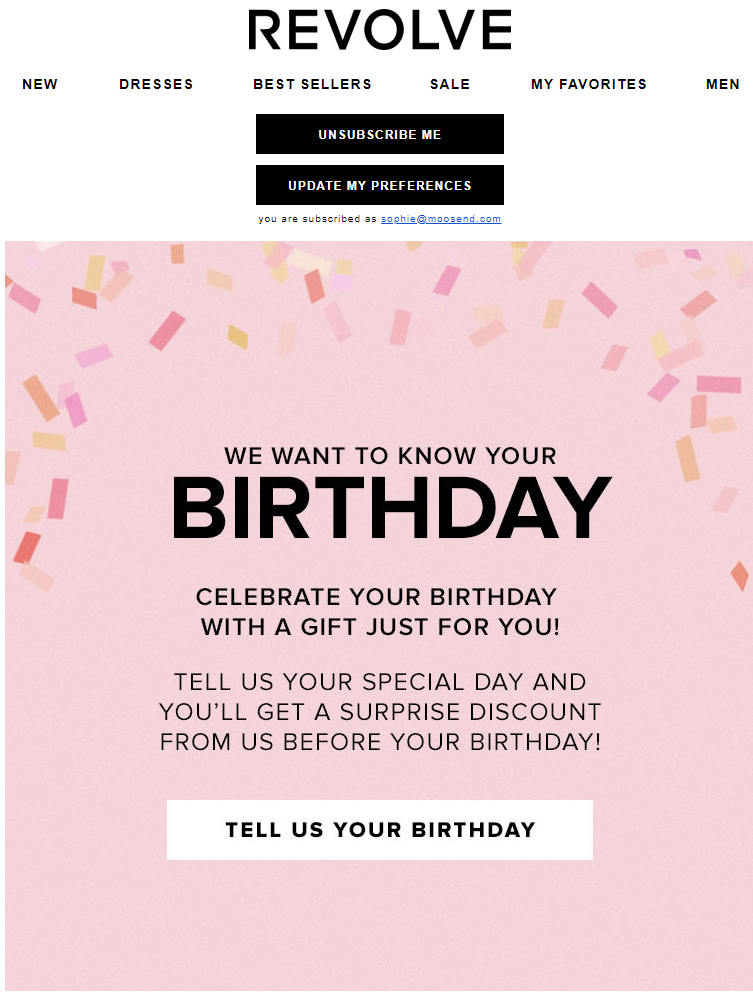Select the SALE navigation item

450,84
